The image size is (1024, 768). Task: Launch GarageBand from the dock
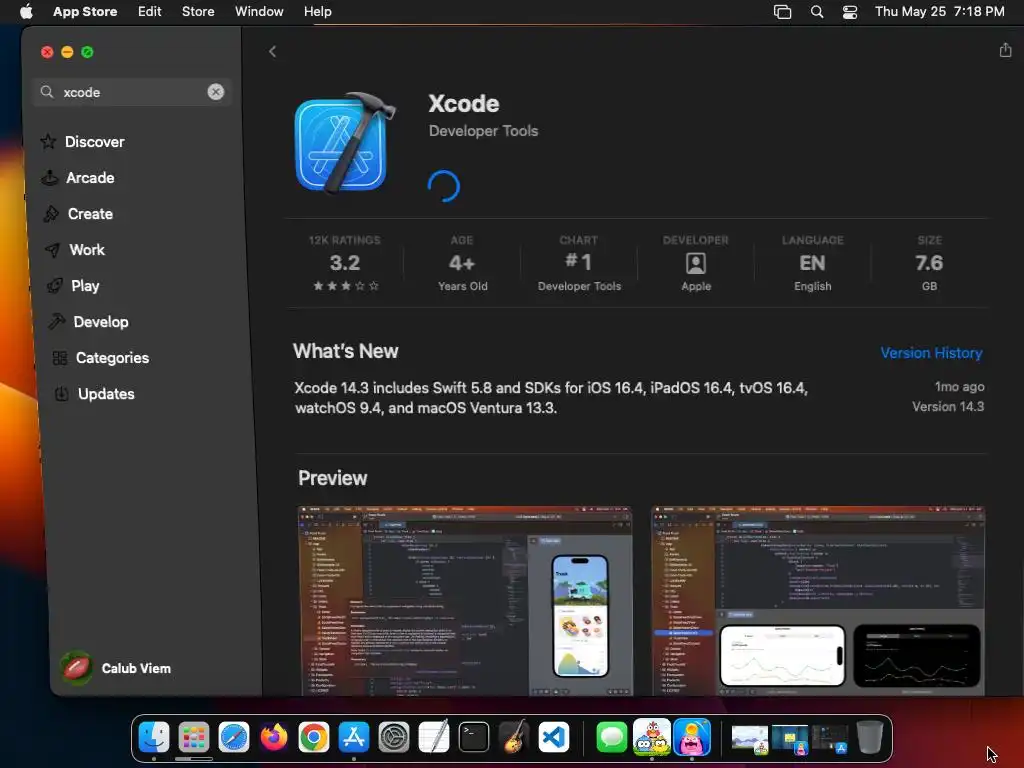pos(514,737)
